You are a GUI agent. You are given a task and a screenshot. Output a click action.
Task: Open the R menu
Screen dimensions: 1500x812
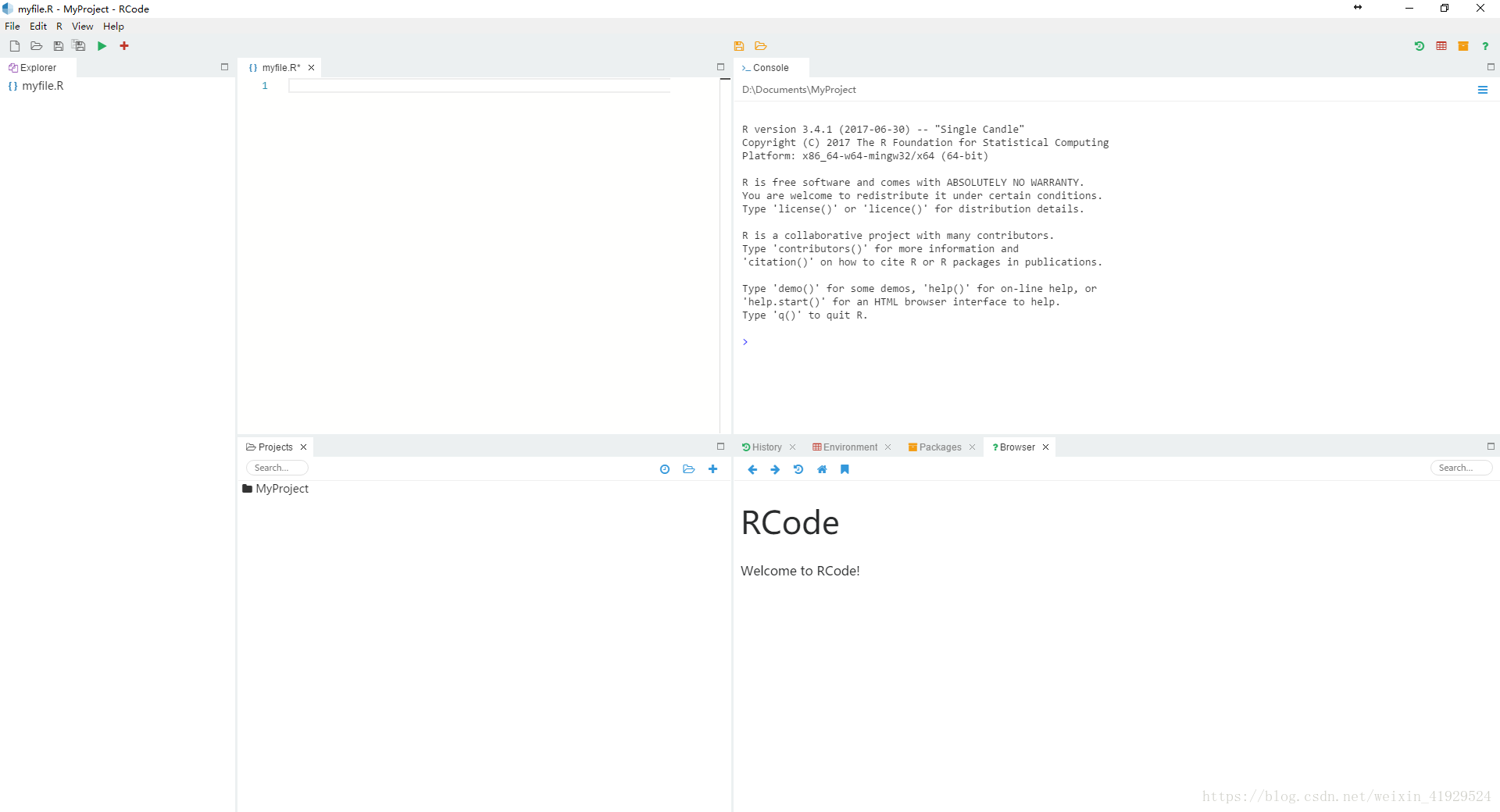(59, 27)
